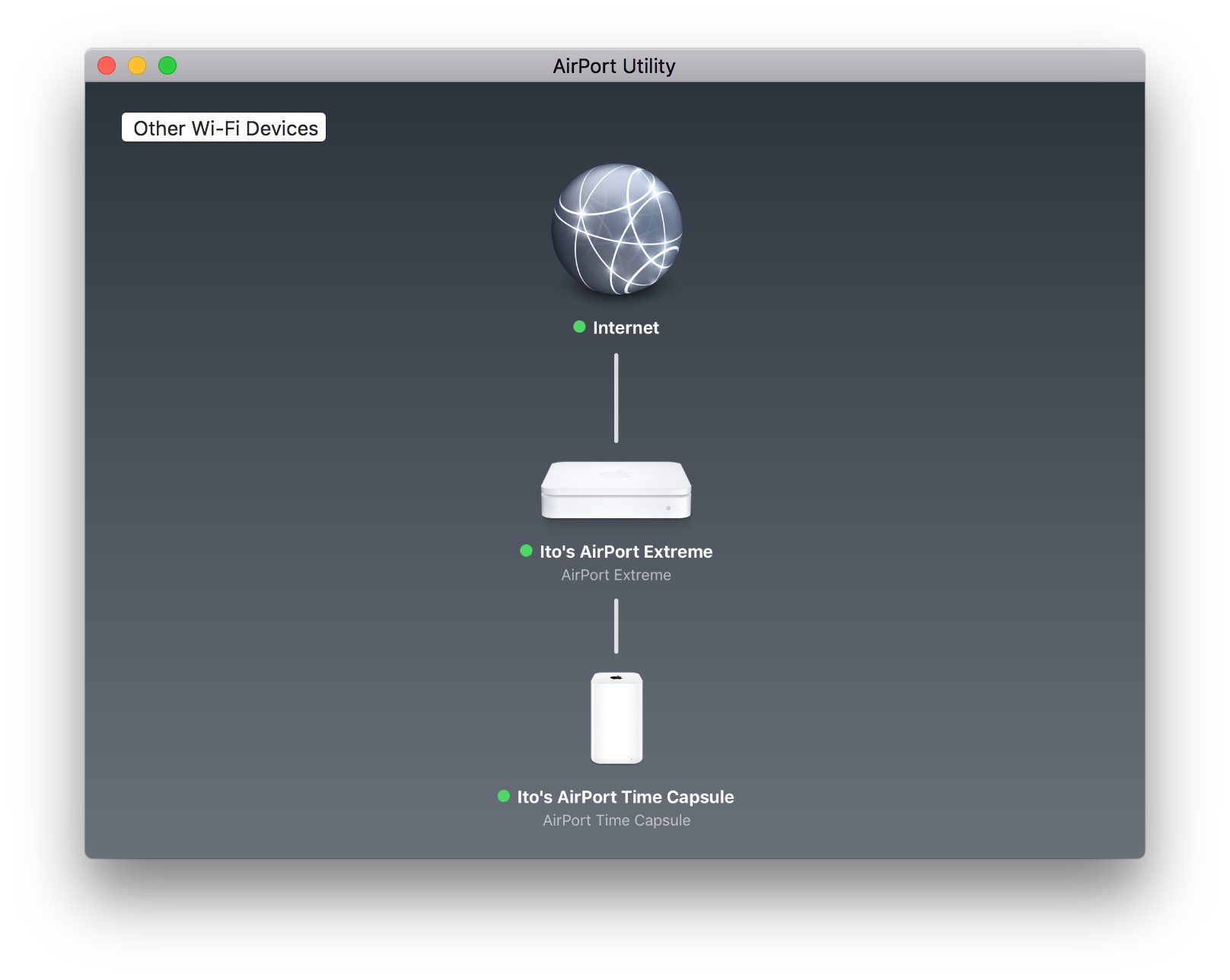Click the Apple logo atop Time Capsule image
This screenshot has height=980, width=1230.
(617, 677)
